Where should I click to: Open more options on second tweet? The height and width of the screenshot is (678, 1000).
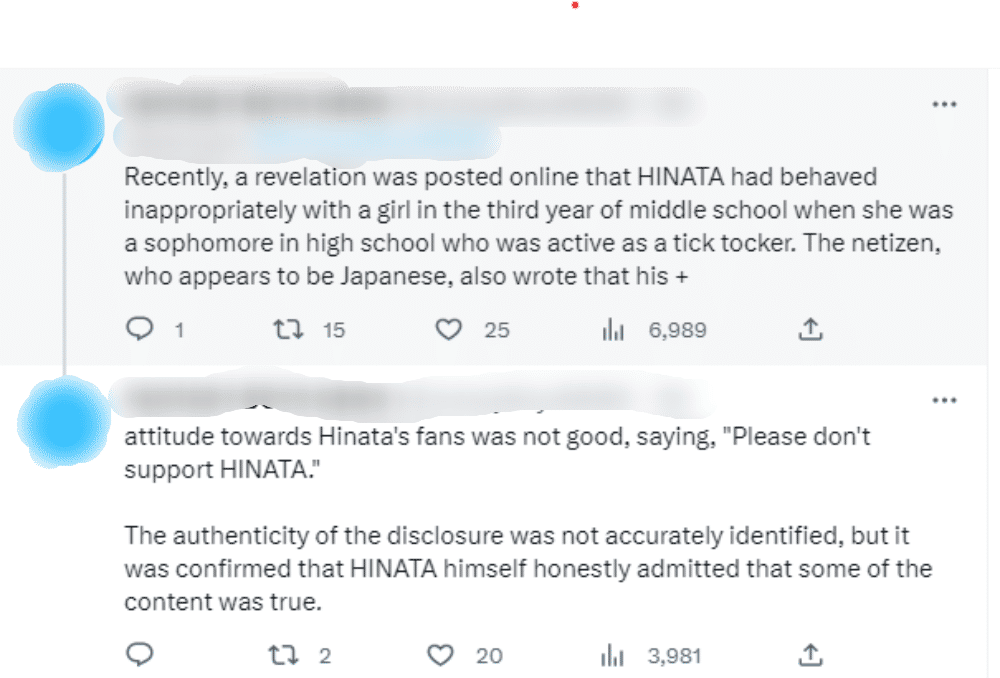click(x=944, y=401)
